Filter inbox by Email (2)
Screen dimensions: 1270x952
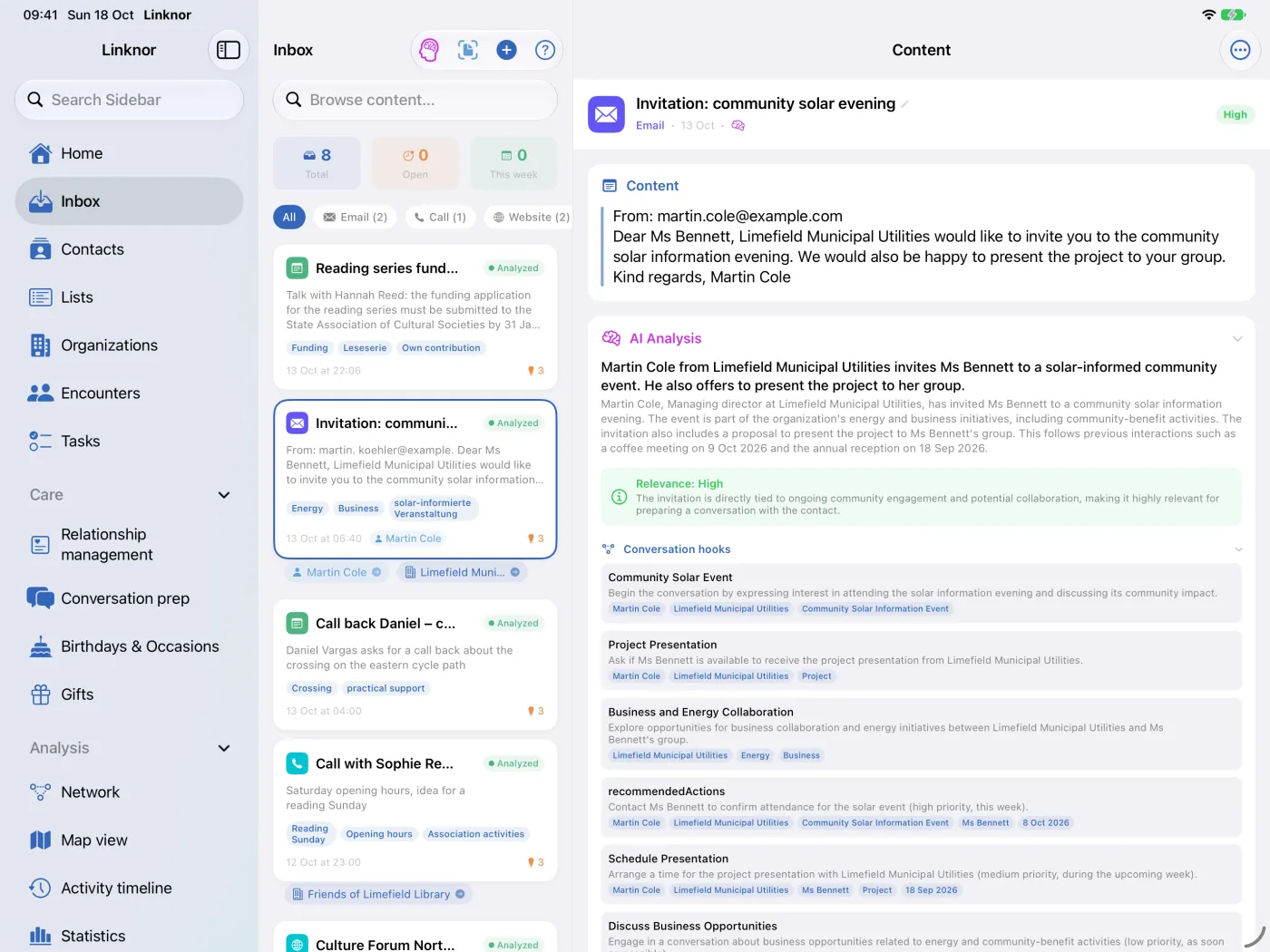[x=356, y=218]
